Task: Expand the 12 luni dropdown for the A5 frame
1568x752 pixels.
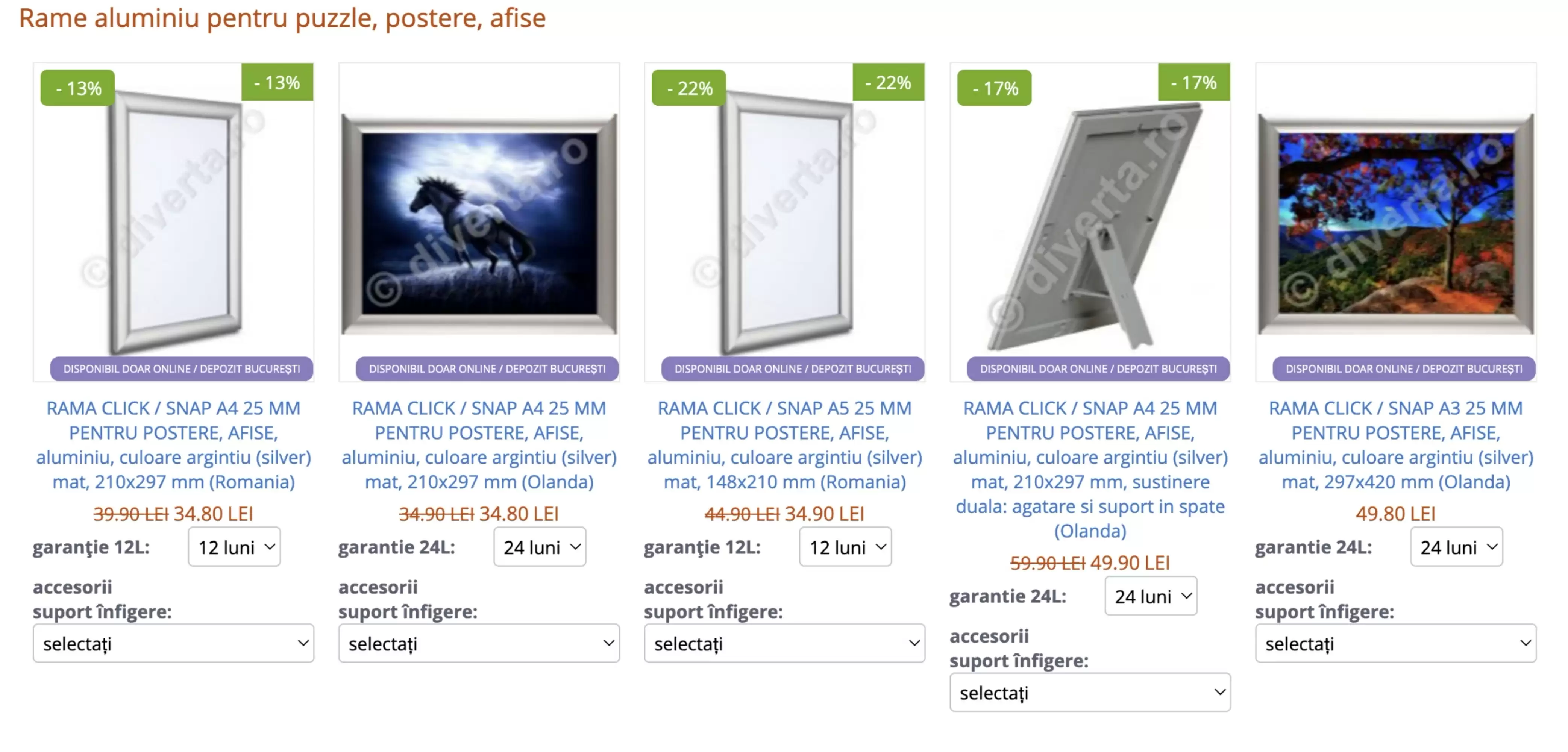Action: coord(845,547)
